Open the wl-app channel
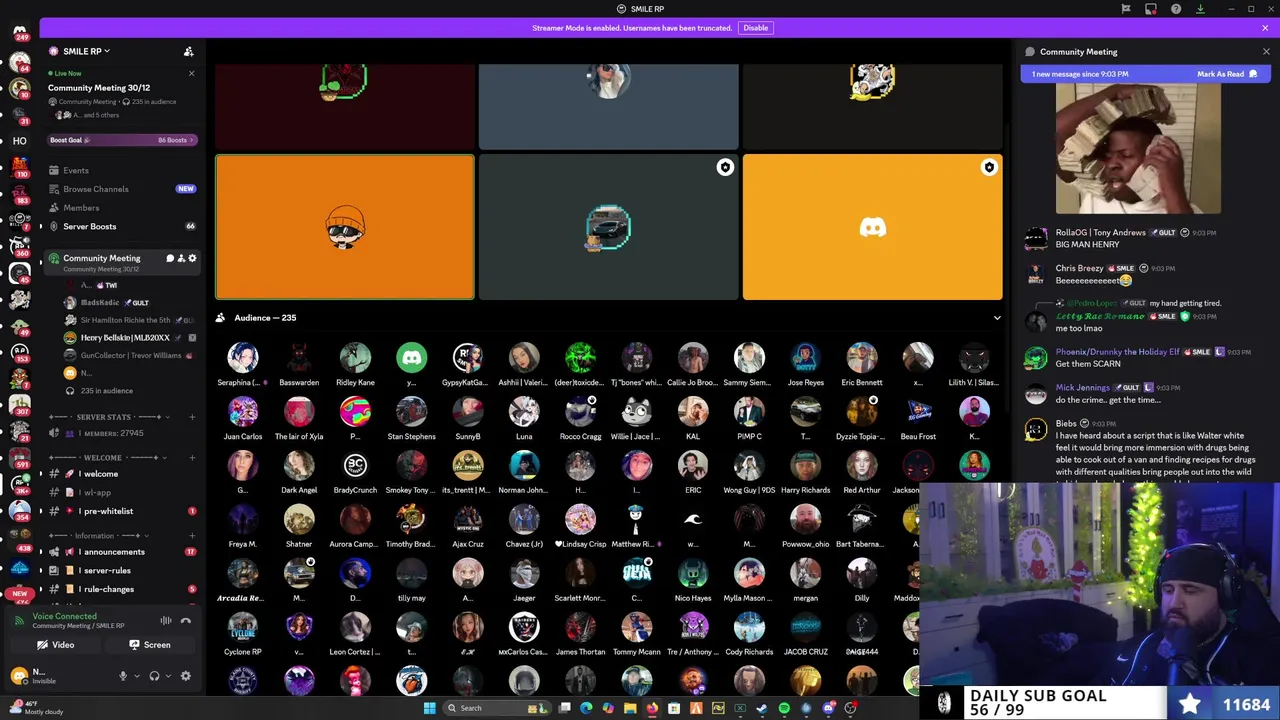1280x720 pixels. (x=122, y=492)
